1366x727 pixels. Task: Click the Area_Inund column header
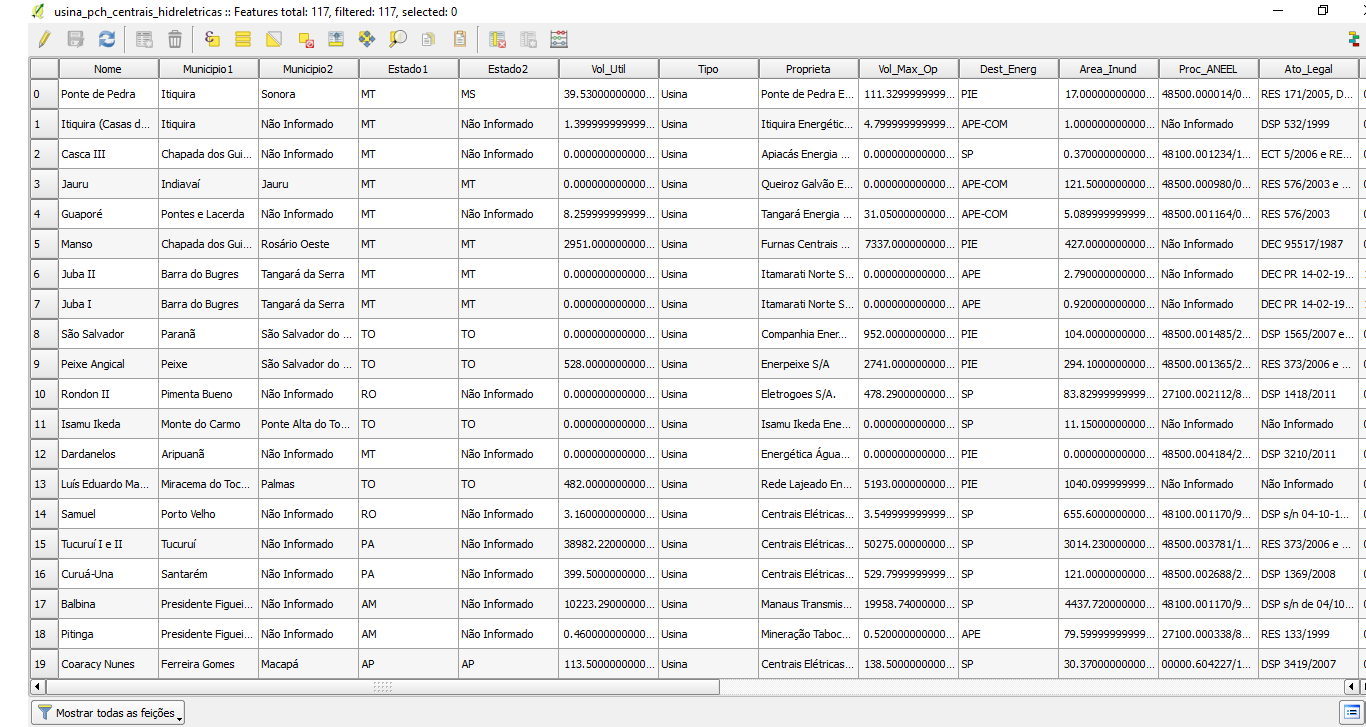click(1108, 69)
